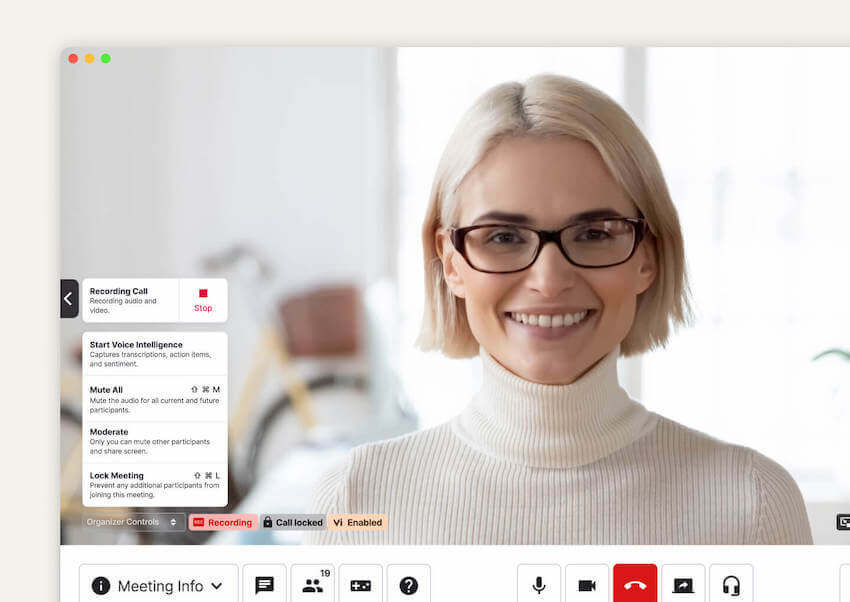Mute your microphone
Image resolution: width=850 pixels, height=602 pixels.
pos(539,586)
